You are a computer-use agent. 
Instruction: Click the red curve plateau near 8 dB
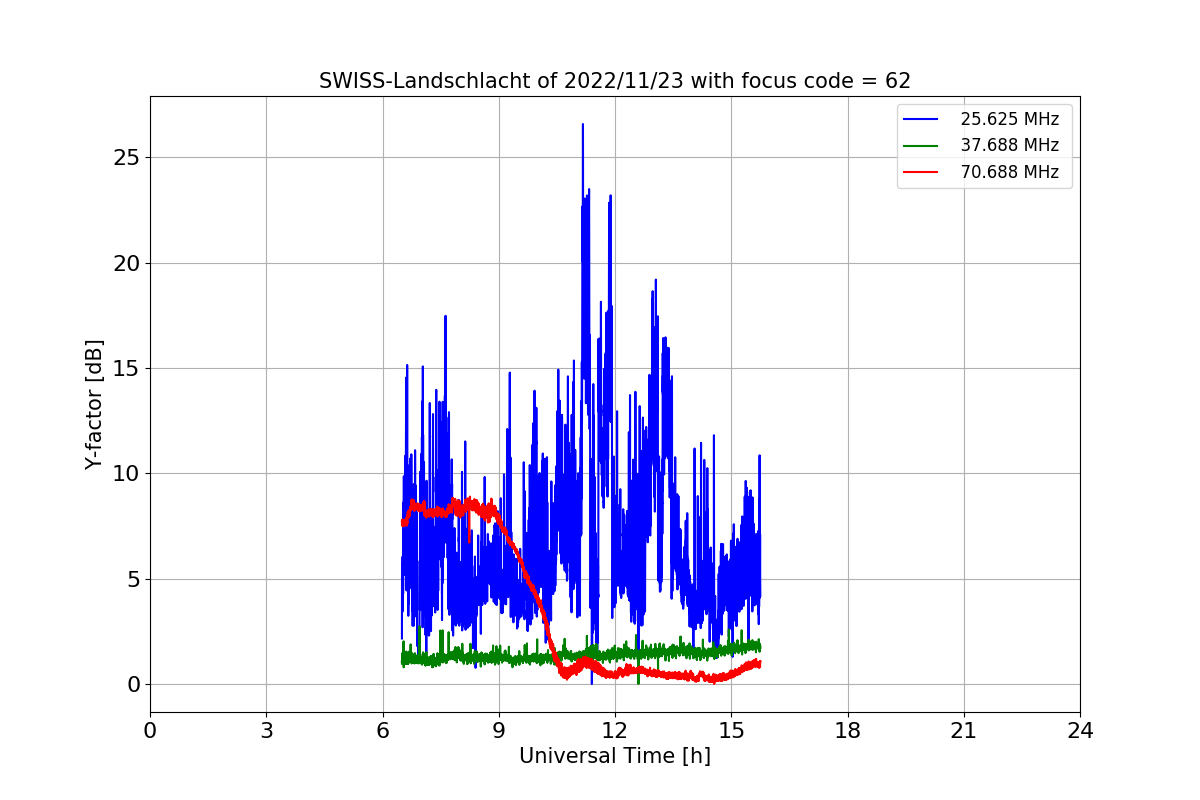tap(450, 507)
